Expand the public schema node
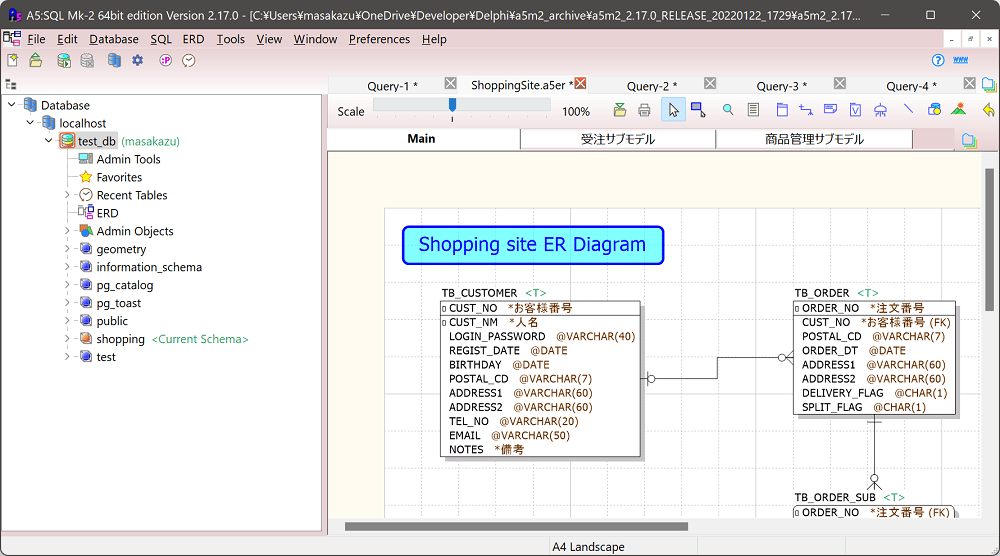The height and width of the screenshot is (556, 1000). coord(67,321)
